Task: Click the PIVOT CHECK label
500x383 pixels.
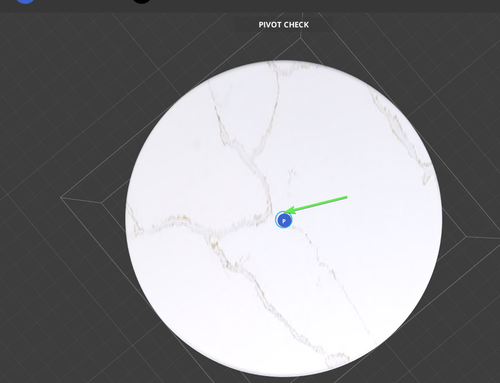Action: pos(284,25)
